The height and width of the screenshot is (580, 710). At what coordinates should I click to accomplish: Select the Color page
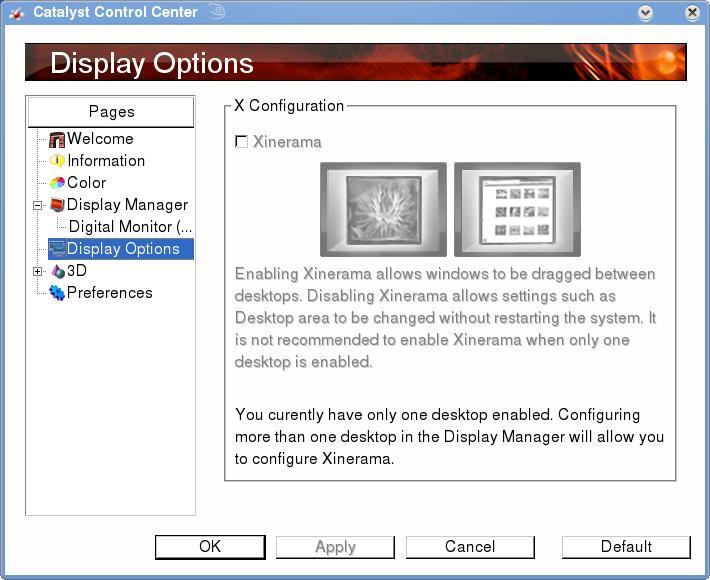86,182
